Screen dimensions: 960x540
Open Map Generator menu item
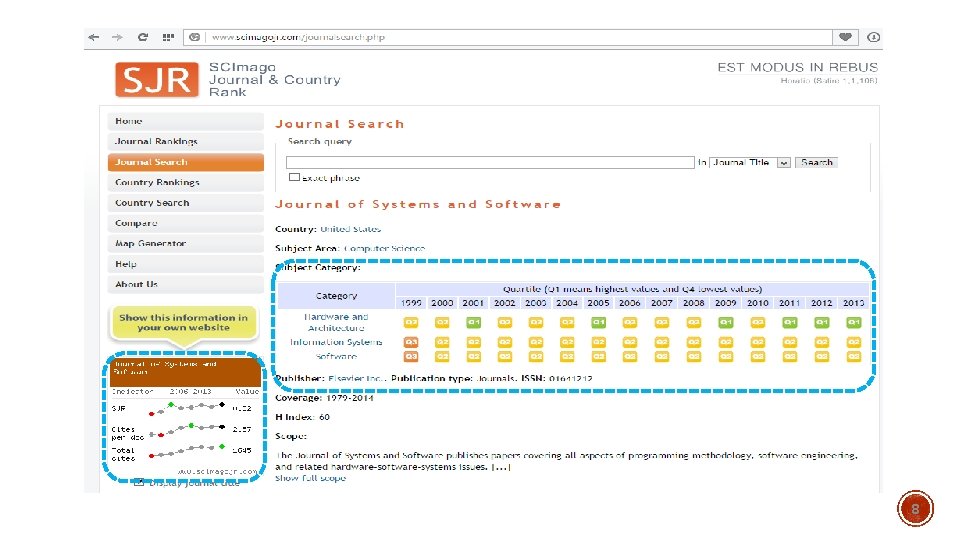[186, 244]
